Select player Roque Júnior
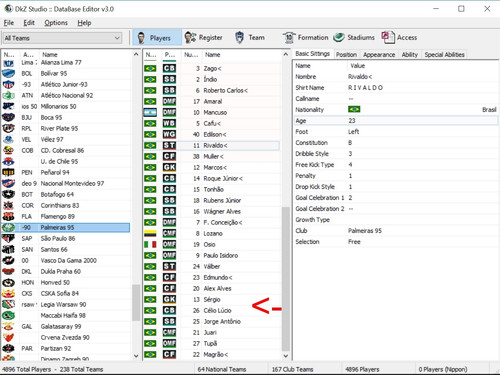The width and height of the screenshot is (500, 375). coord(223,178)
